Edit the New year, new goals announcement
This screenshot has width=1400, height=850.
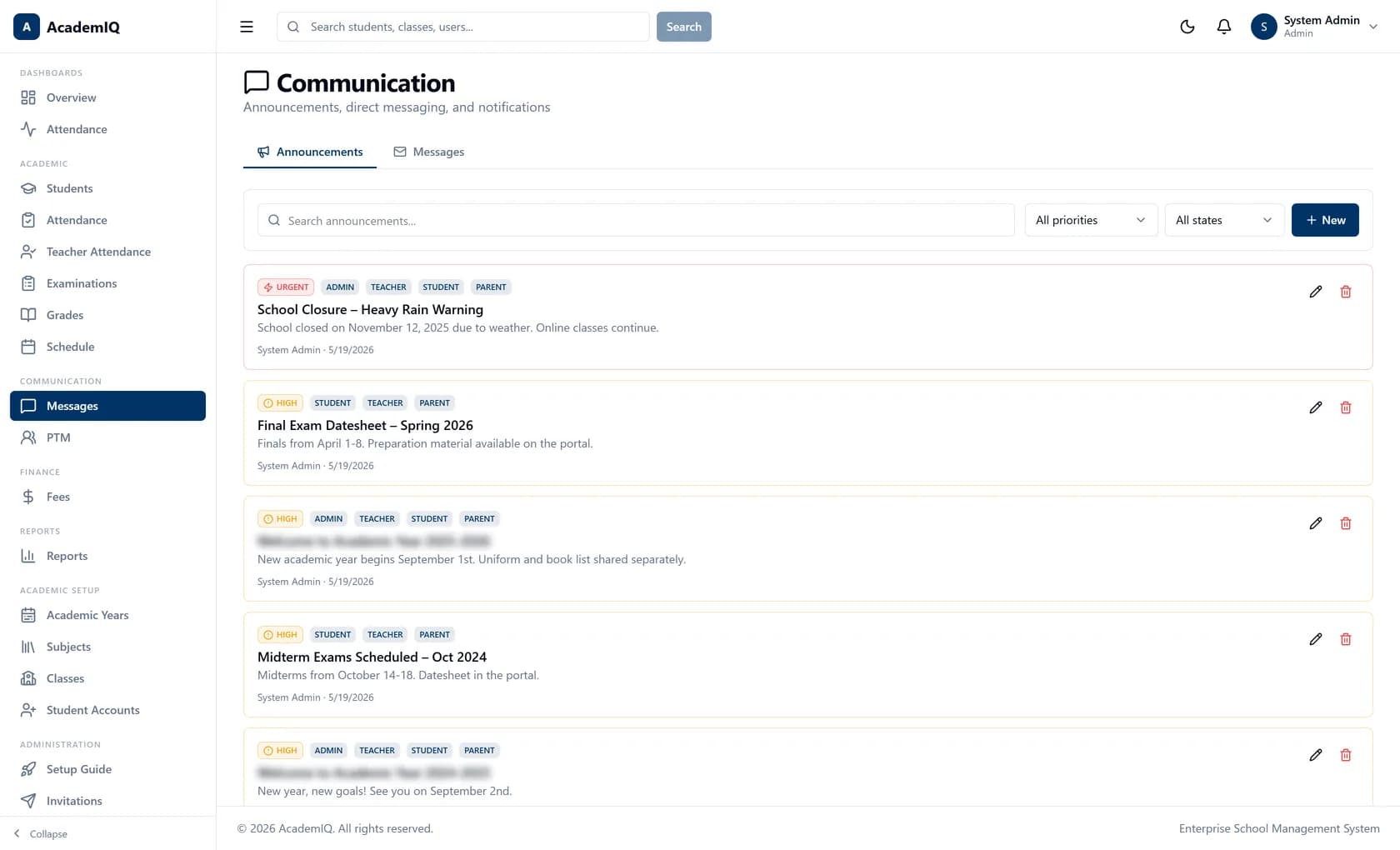pyautogui.click(x=1316, y=755)
